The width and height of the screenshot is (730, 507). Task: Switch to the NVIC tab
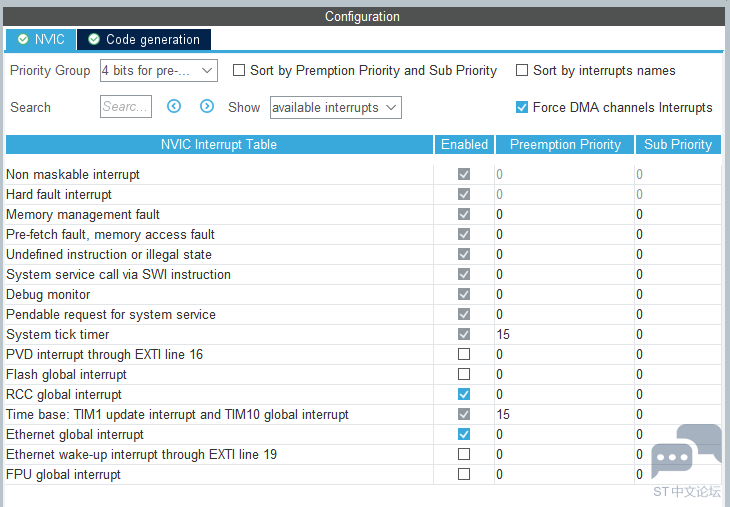[40, 39]
